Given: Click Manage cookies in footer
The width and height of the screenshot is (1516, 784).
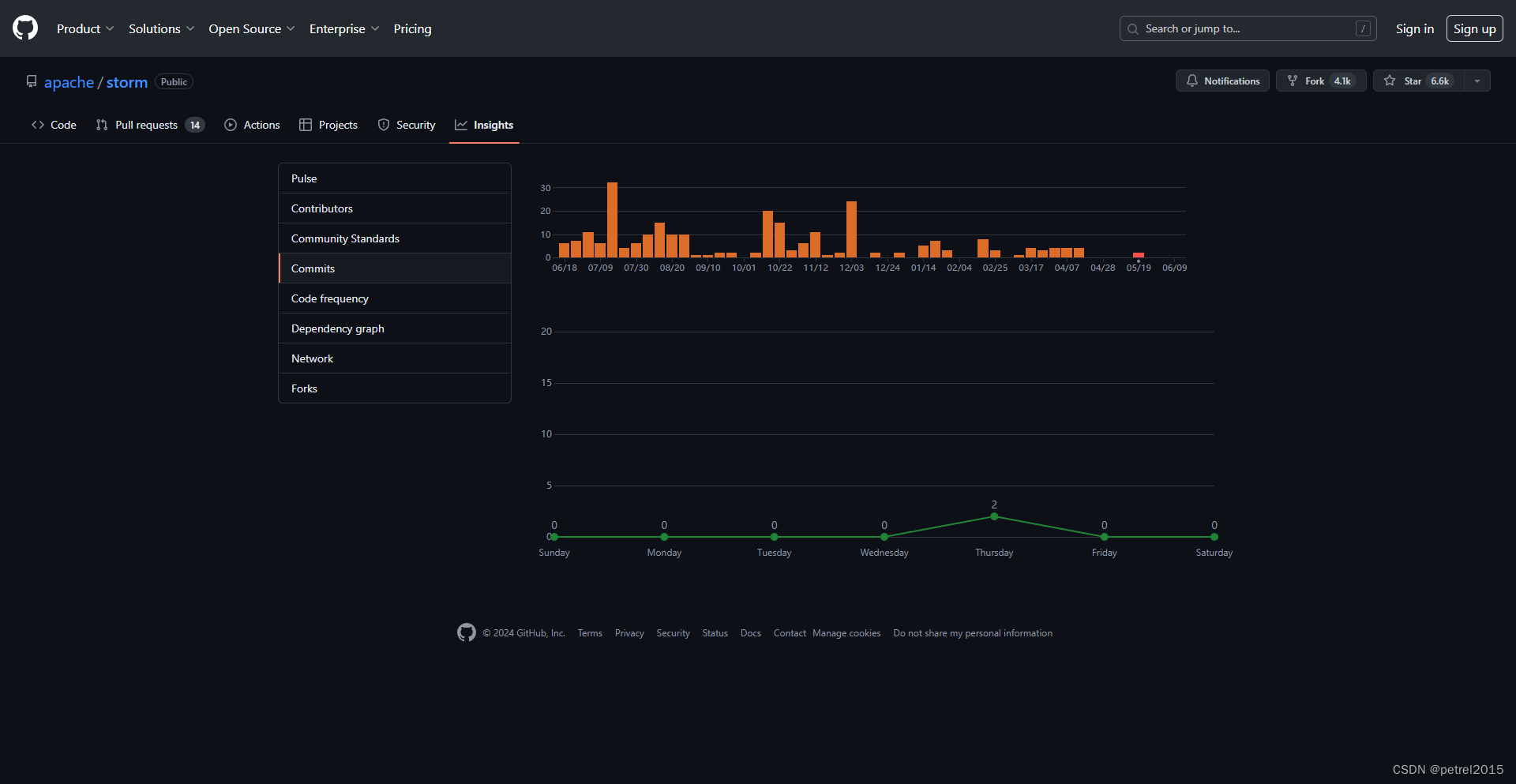Looking at the screenshot, I should (846, 633).
